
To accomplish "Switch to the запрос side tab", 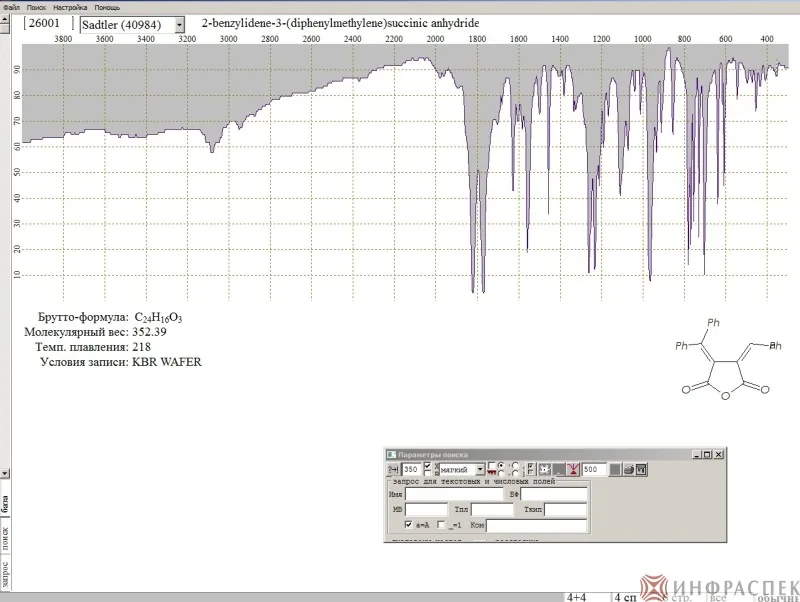I will (5, 574).
